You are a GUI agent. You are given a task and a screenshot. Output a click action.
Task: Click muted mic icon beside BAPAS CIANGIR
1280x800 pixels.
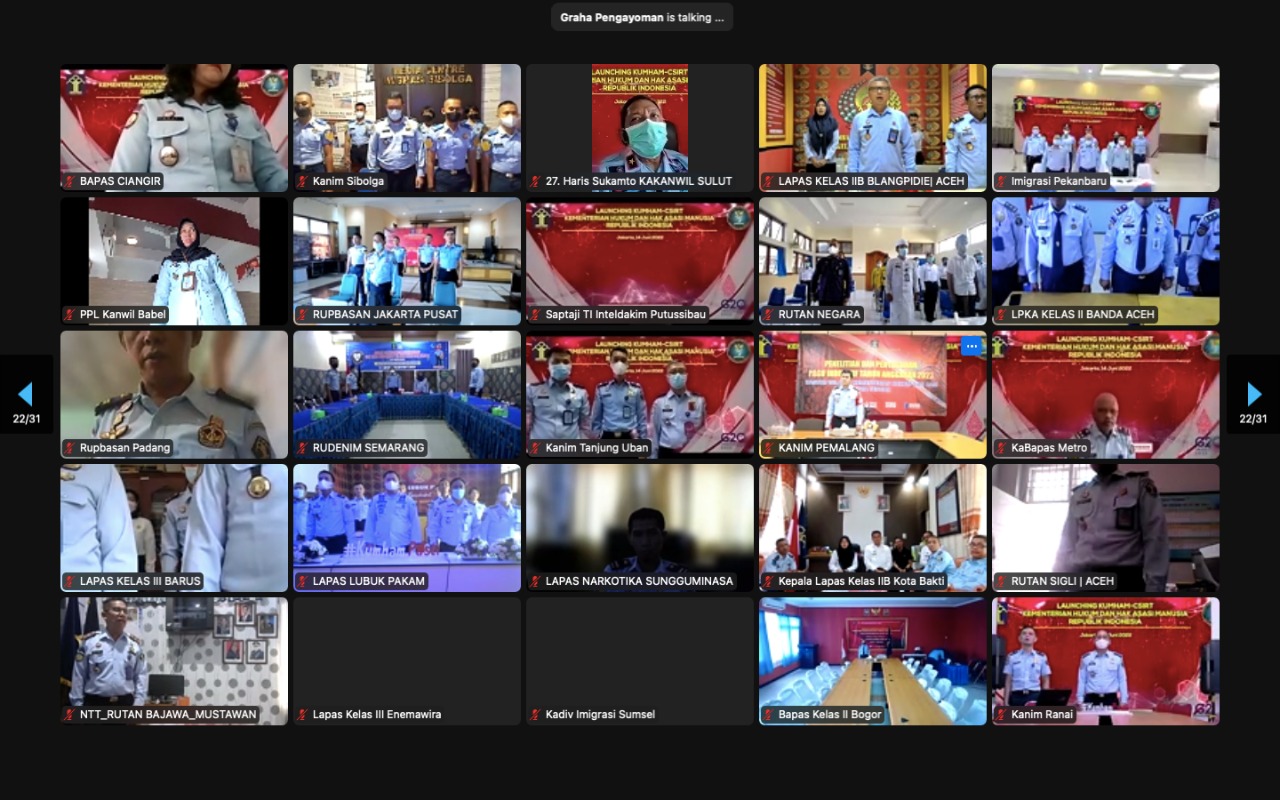70,182
